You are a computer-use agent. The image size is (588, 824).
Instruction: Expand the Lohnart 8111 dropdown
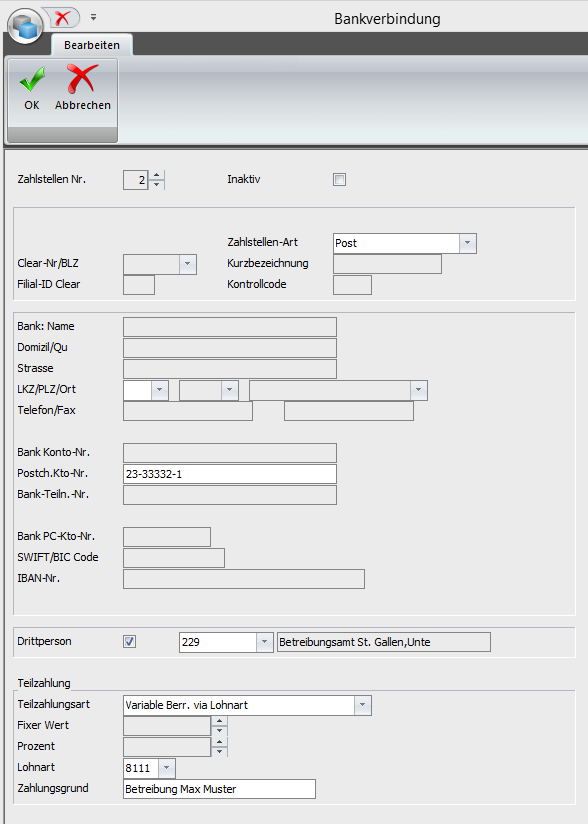click(167, 768)
